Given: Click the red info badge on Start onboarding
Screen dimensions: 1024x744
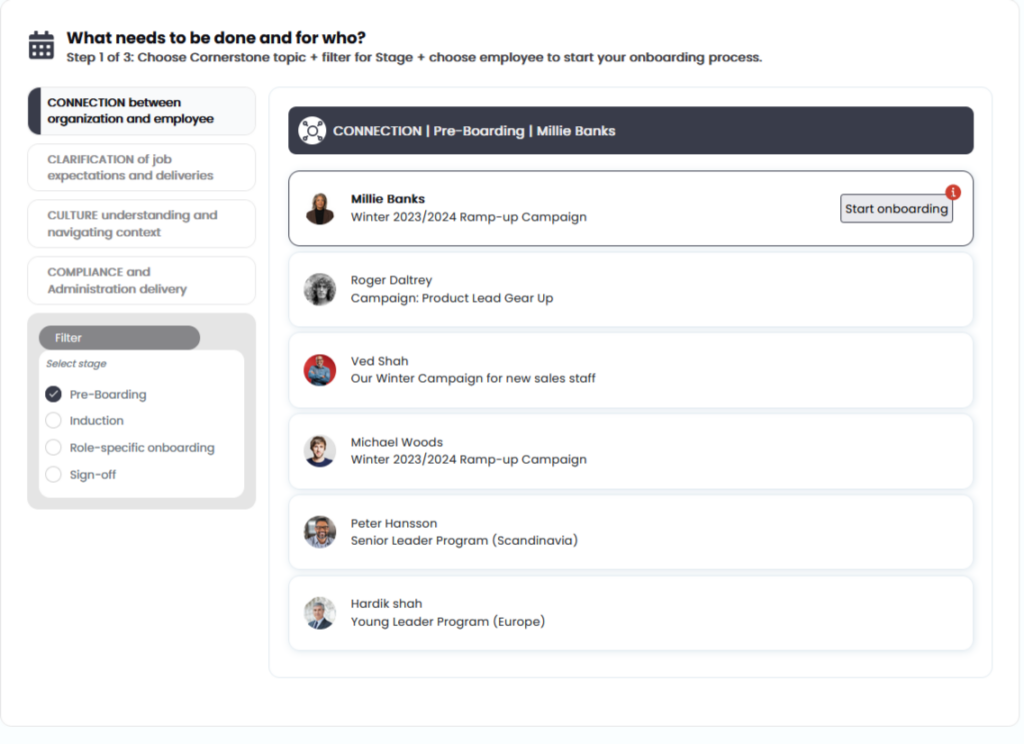Looking at the screenshot, I should coord(952,192).
